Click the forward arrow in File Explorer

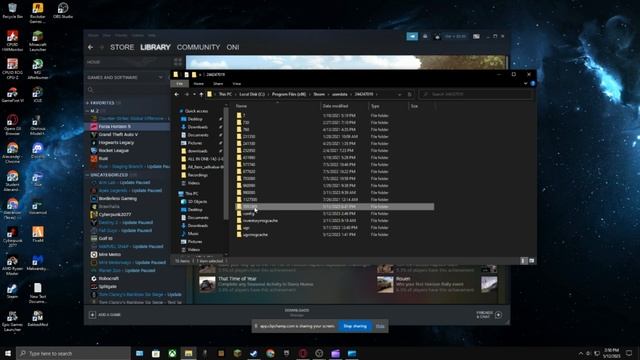coord(187,94)
